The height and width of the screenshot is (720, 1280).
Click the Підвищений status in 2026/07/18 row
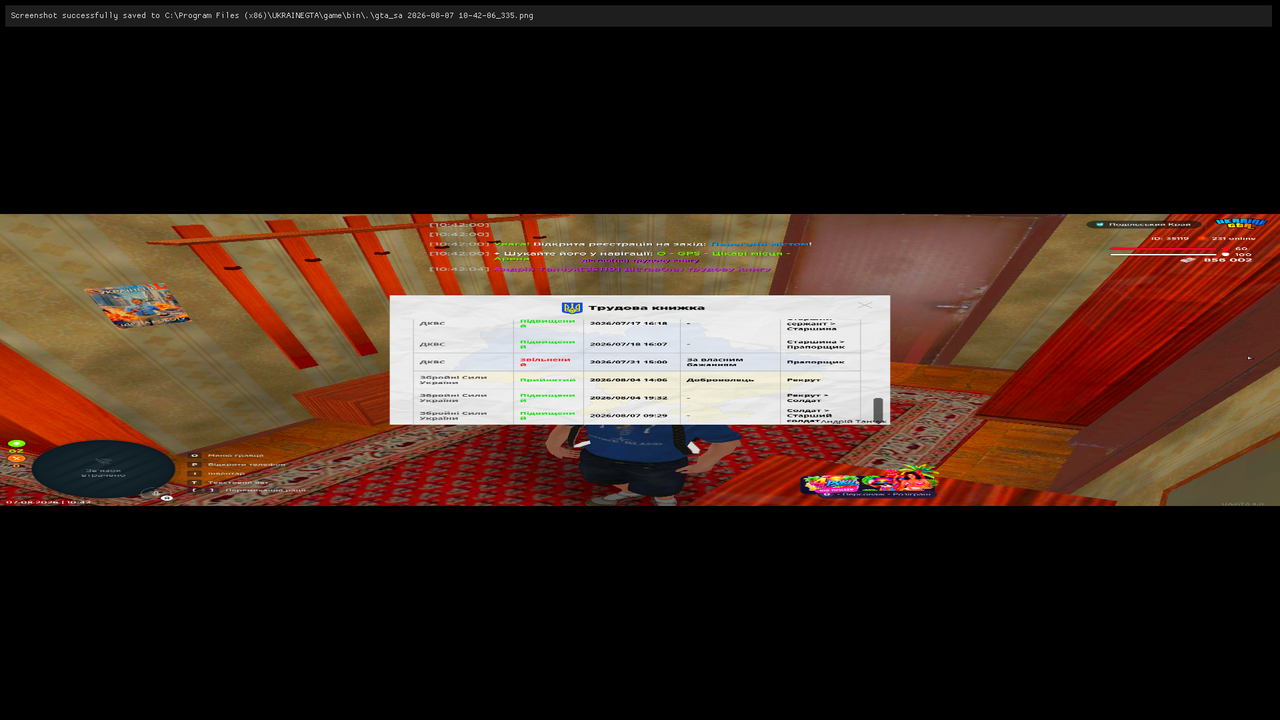click(547, 344)
